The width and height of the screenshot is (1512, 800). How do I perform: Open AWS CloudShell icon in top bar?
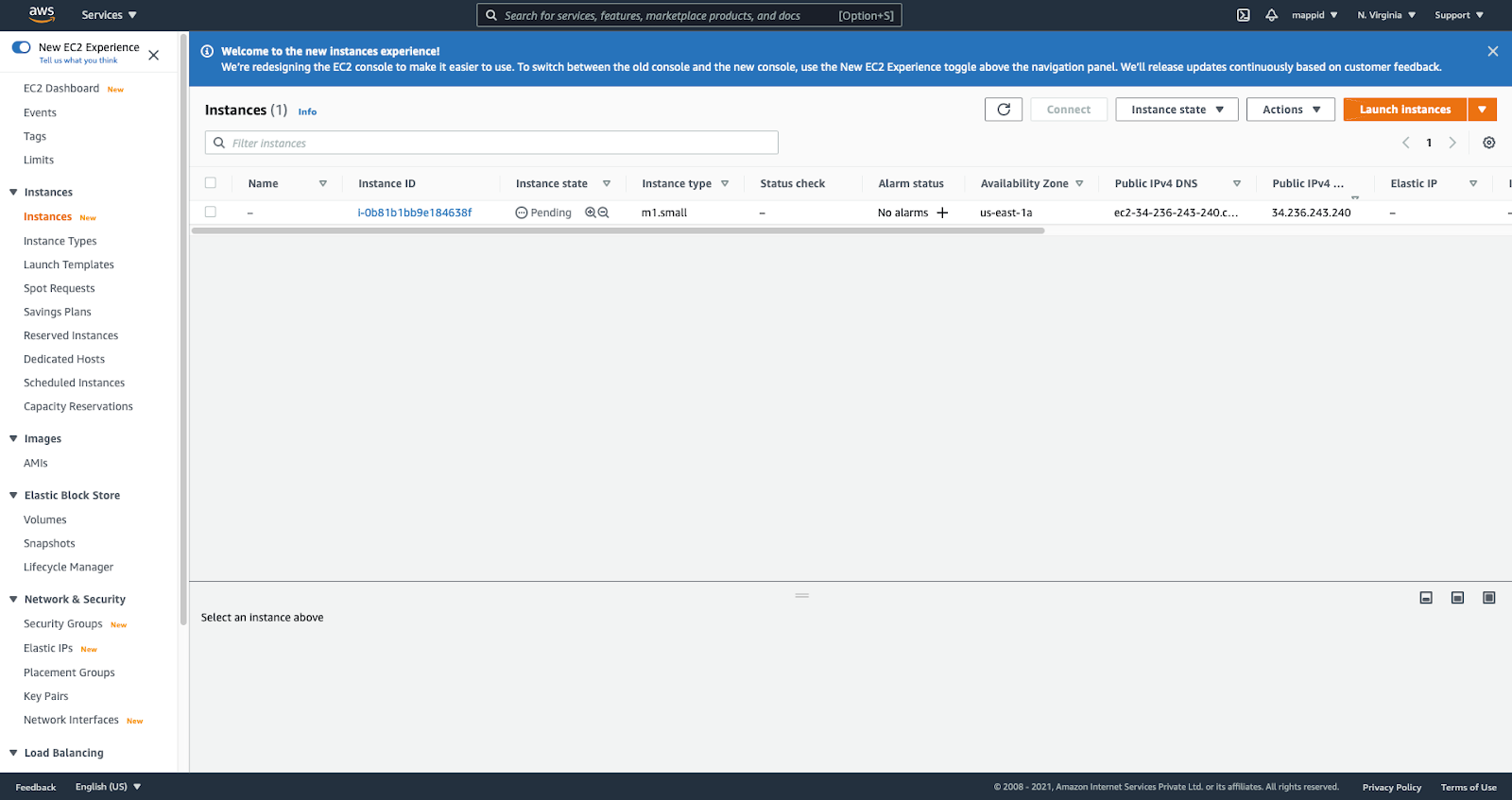pos(1244,15)
